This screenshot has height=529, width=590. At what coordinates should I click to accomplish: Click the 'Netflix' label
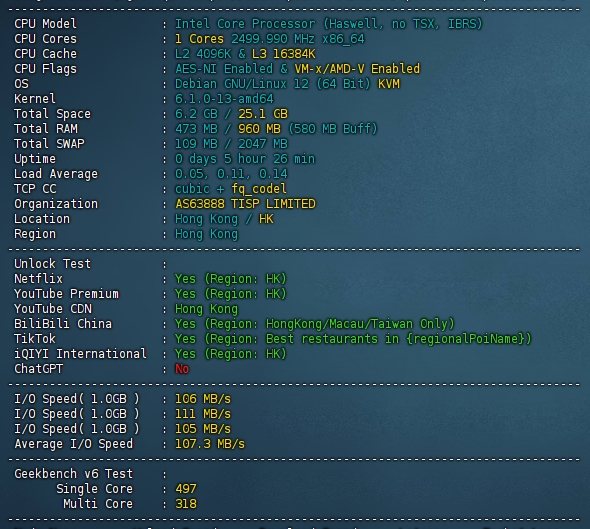[x=38, y=279]
